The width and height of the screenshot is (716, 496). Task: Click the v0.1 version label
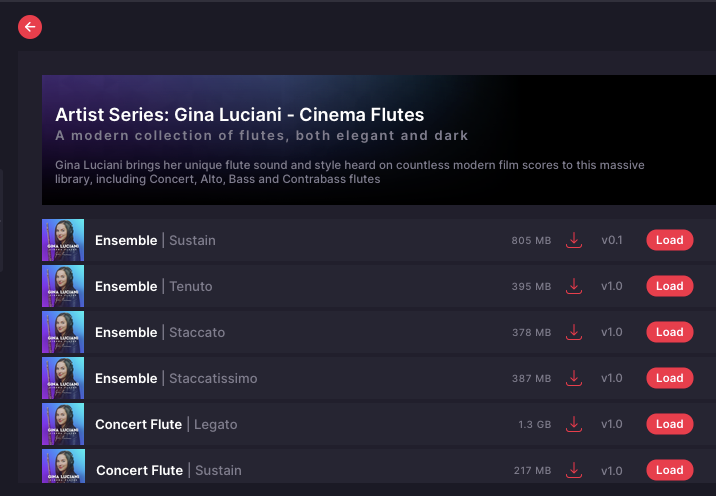pyautogui.click(x=612, y=240)
